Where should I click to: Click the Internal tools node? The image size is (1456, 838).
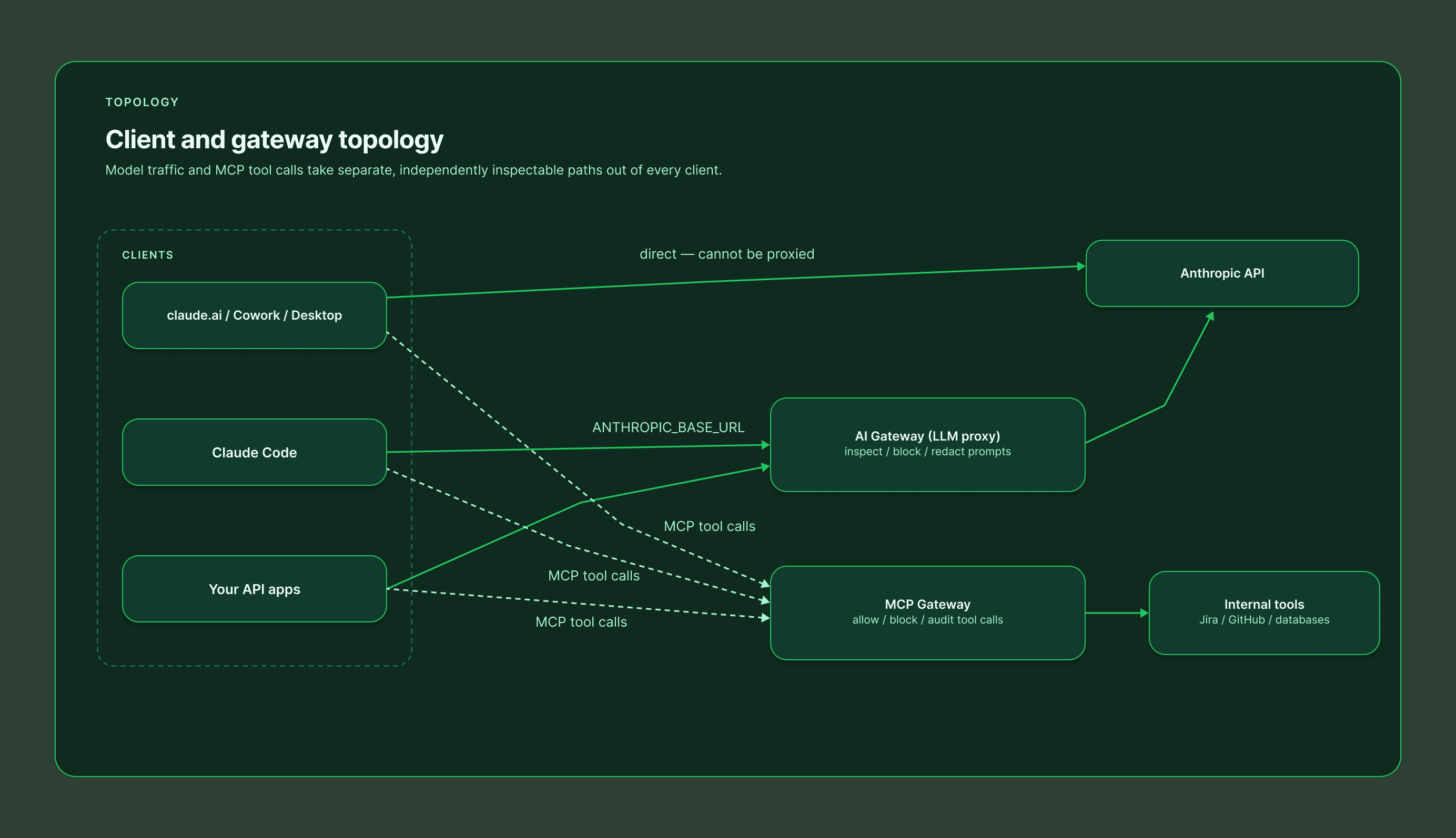click(1263, 613)
